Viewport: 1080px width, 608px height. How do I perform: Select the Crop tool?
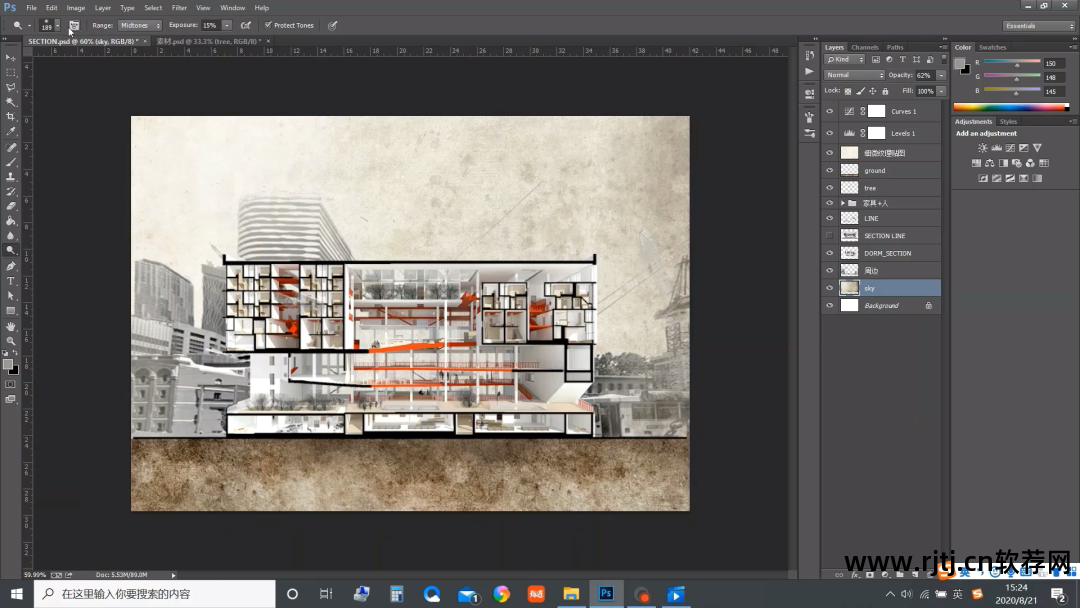[x=10, y=116]
